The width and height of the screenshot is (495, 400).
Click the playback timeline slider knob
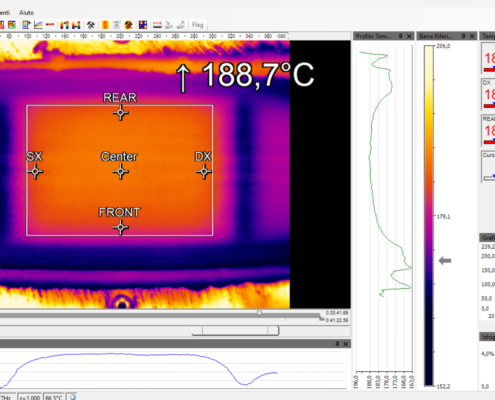click(x=259, y=313)
